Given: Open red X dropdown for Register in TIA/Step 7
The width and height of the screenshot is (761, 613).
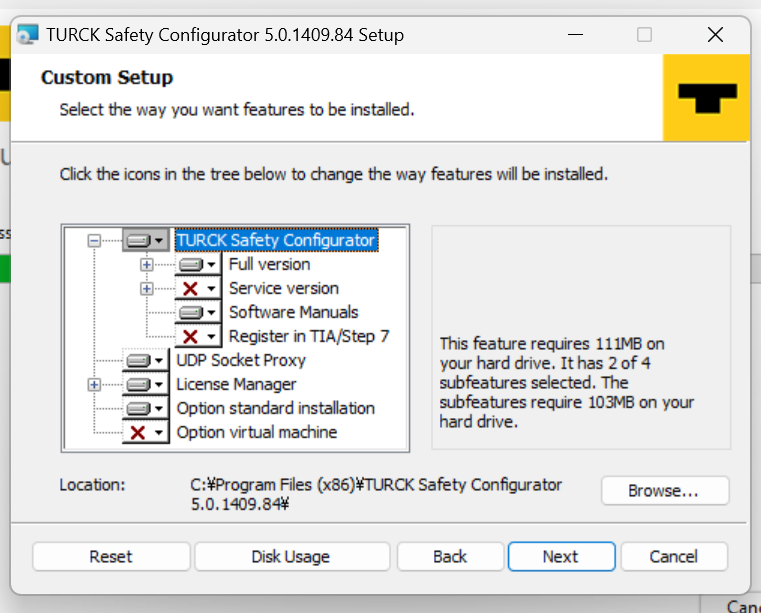Looking at the screenshot, I should coord(198,336).
